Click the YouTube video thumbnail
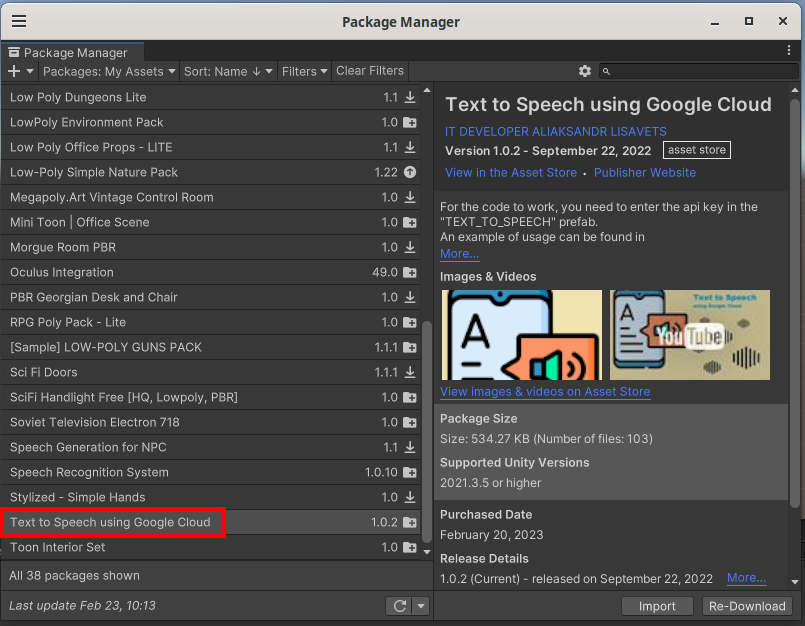The height and width of the screenshot is (626, 805). pyautogui.click(x=690, y=335)
